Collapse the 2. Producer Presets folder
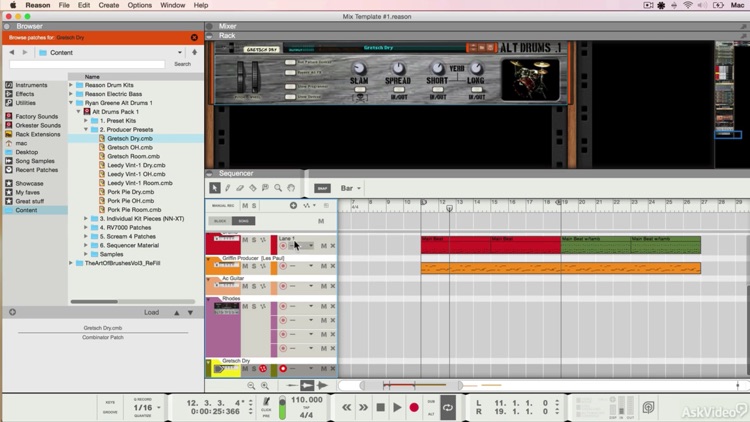 86,130
